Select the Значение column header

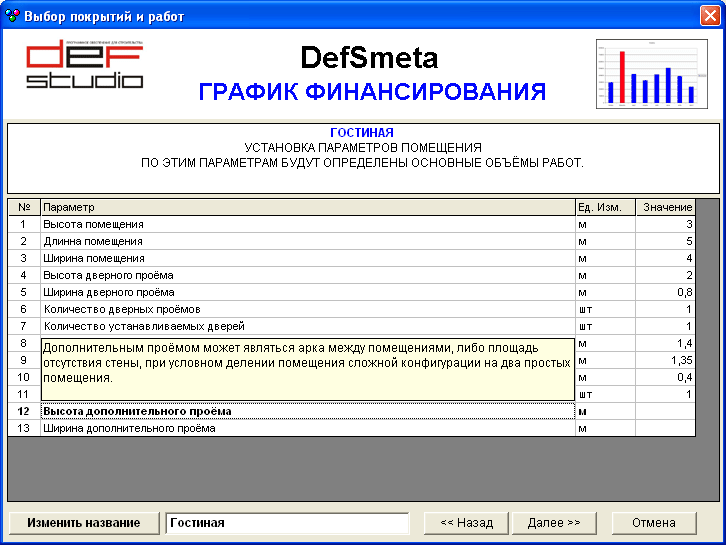(665, 207)
